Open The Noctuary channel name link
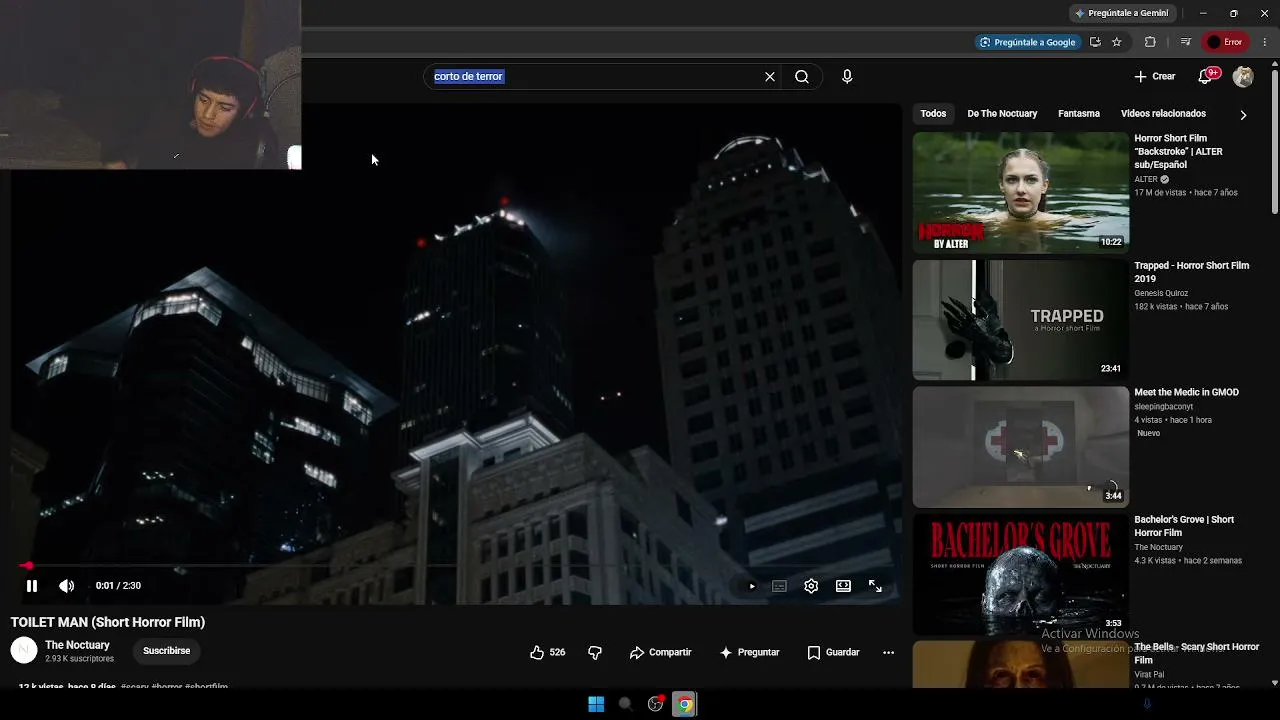1280x720 pixels. tap(77, 645)
